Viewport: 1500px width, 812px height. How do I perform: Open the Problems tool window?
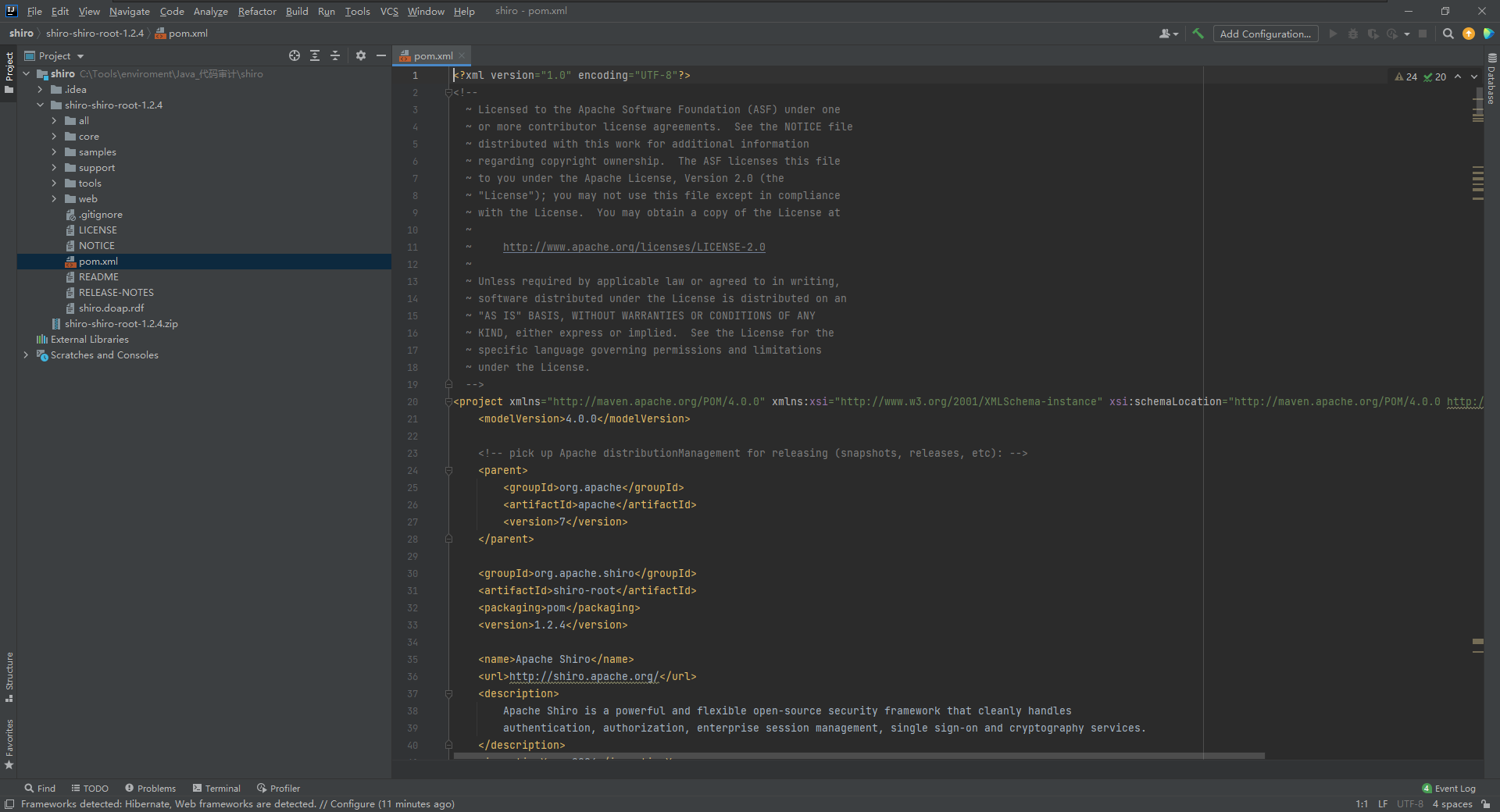150,788
